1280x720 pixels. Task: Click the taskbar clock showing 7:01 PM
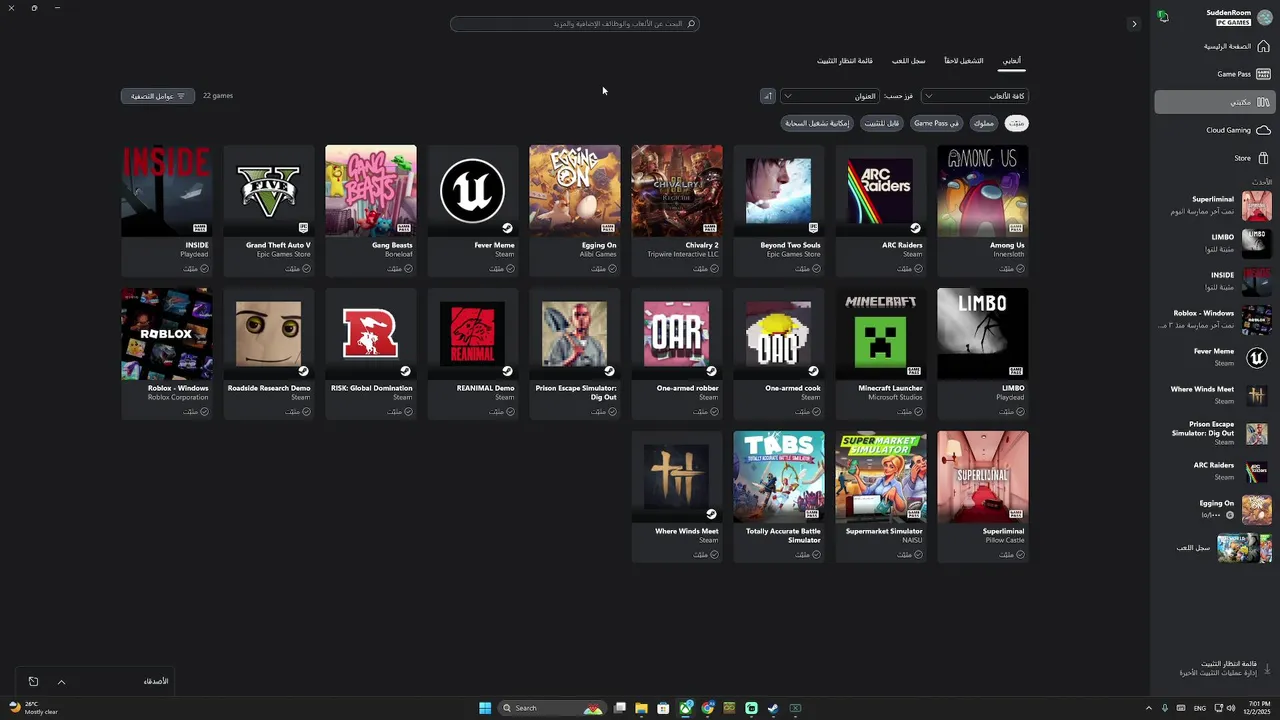(1258, 708)
